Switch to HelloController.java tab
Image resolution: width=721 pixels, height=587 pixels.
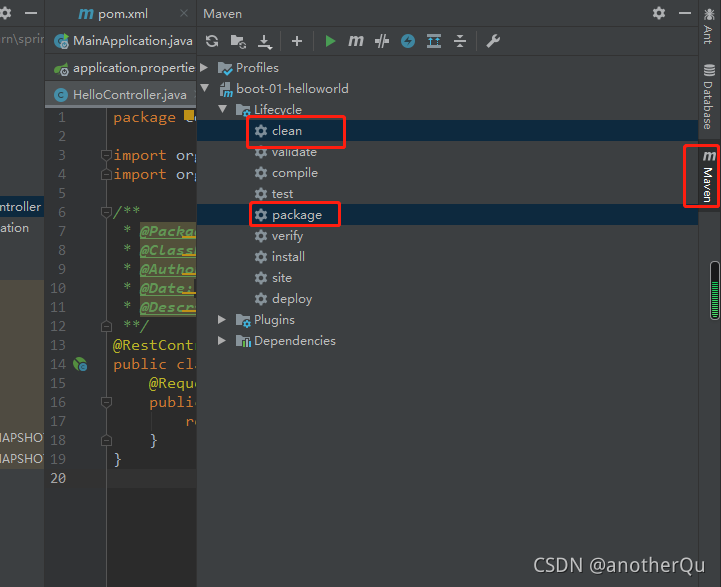120,95
